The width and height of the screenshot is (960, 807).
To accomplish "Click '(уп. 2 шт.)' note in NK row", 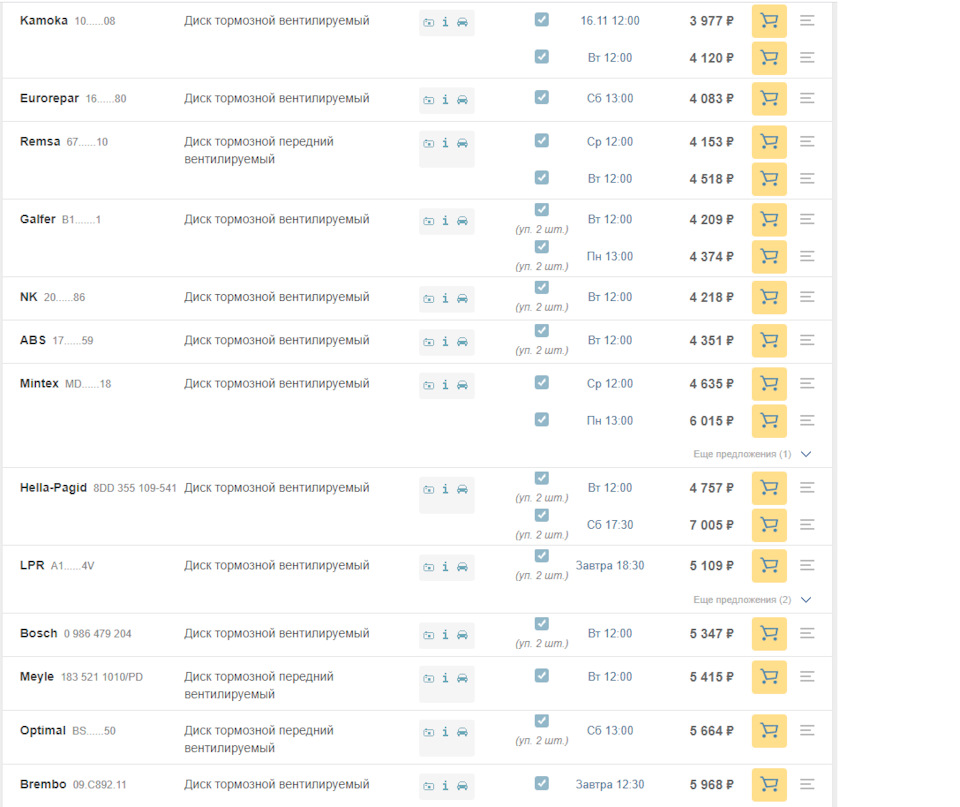I will [x=541, y=307].
